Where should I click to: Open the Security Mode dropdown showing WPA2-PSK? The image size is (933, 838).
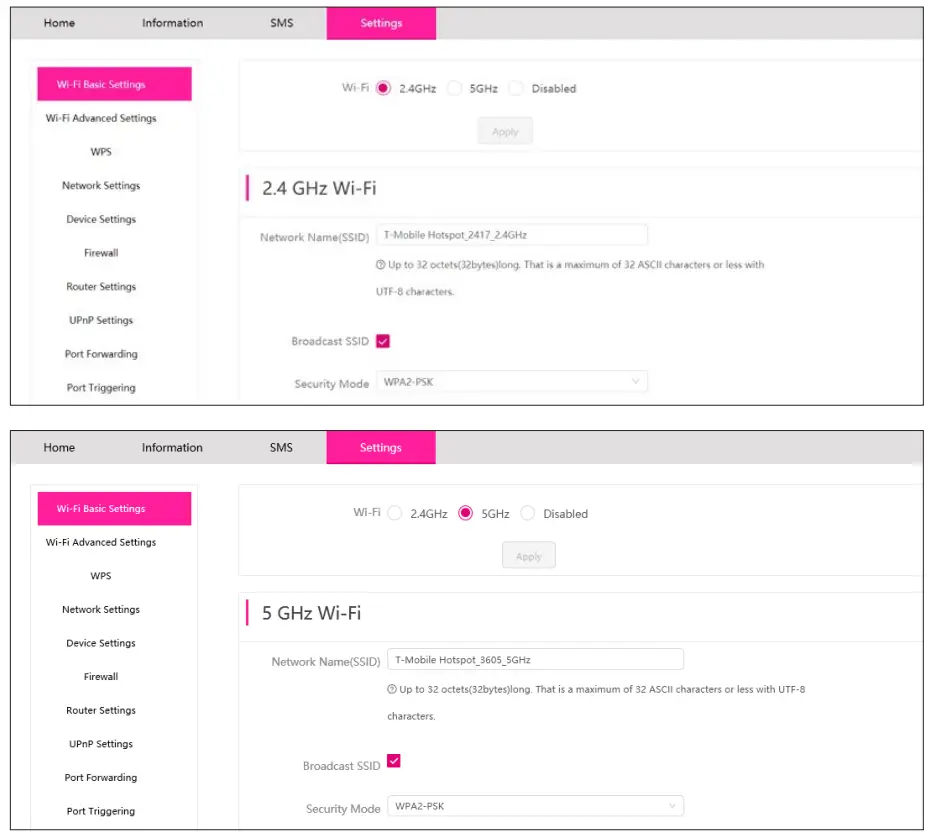[512, 381]
